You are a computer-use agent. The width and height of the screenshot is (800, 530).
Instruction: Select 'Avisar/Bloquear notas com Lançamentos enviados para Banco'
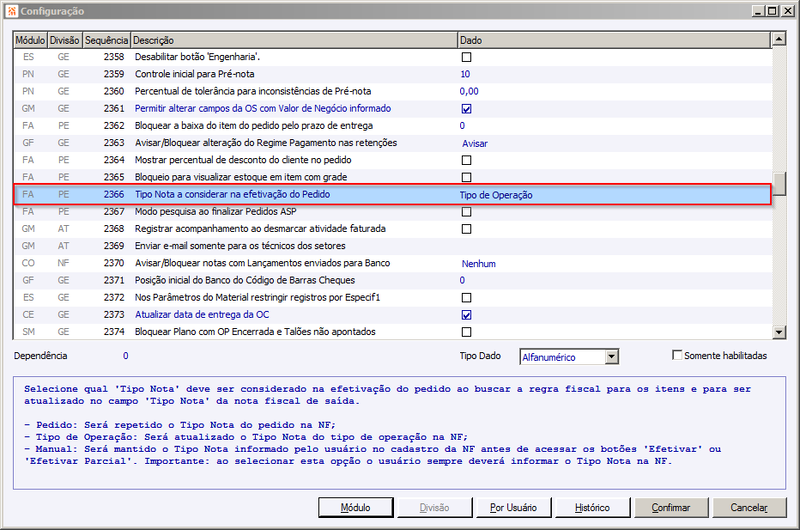[x=392, y=263]
